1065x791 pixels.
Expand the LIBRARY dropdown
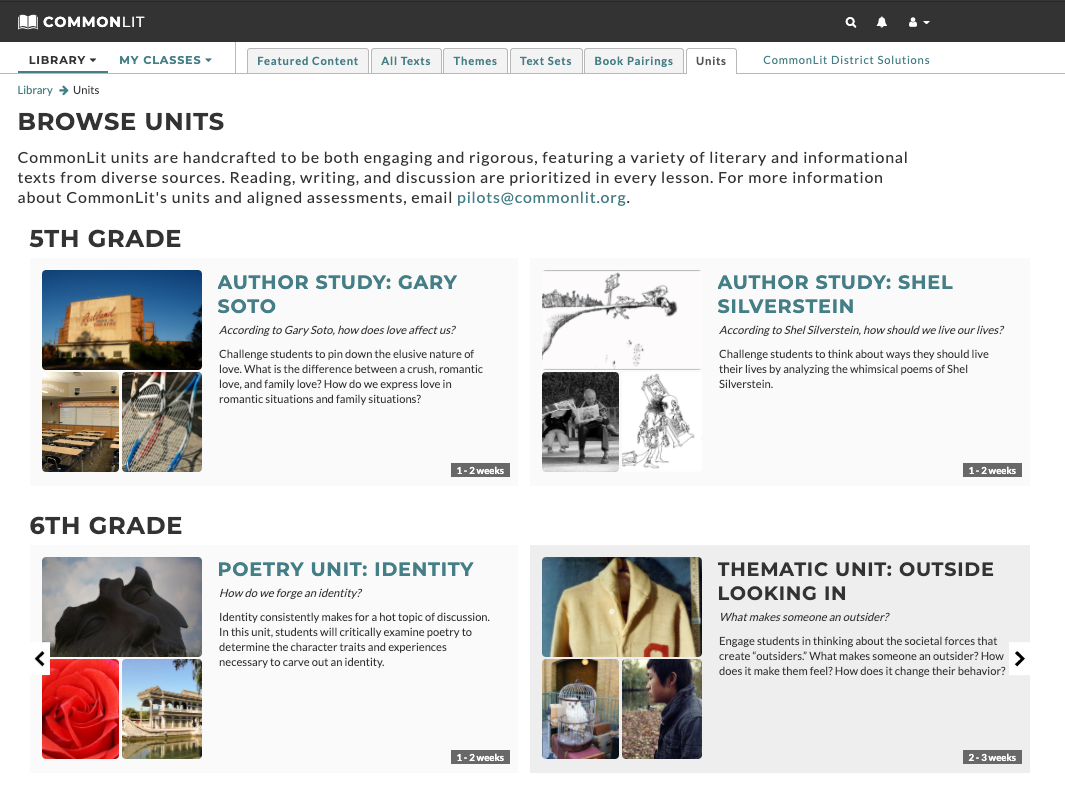click(62, 60)
